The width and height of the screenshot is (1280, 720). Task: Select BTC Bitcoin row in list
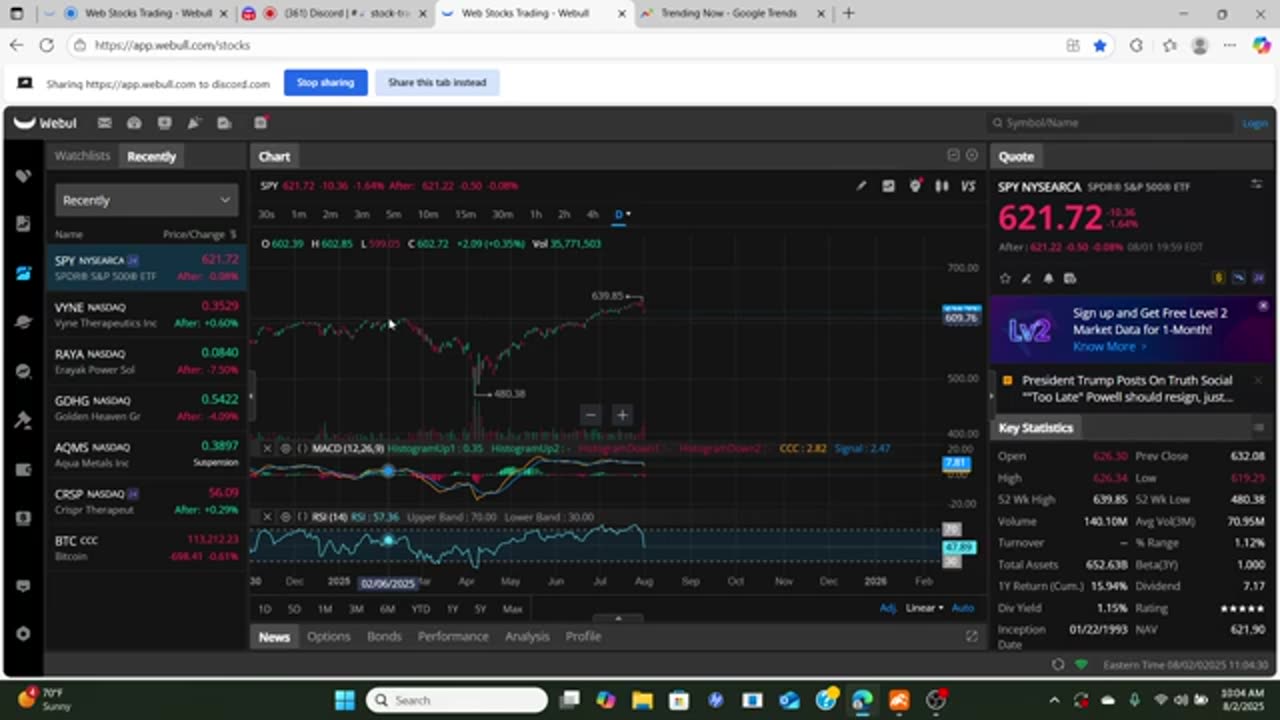(x=146, y=548)
